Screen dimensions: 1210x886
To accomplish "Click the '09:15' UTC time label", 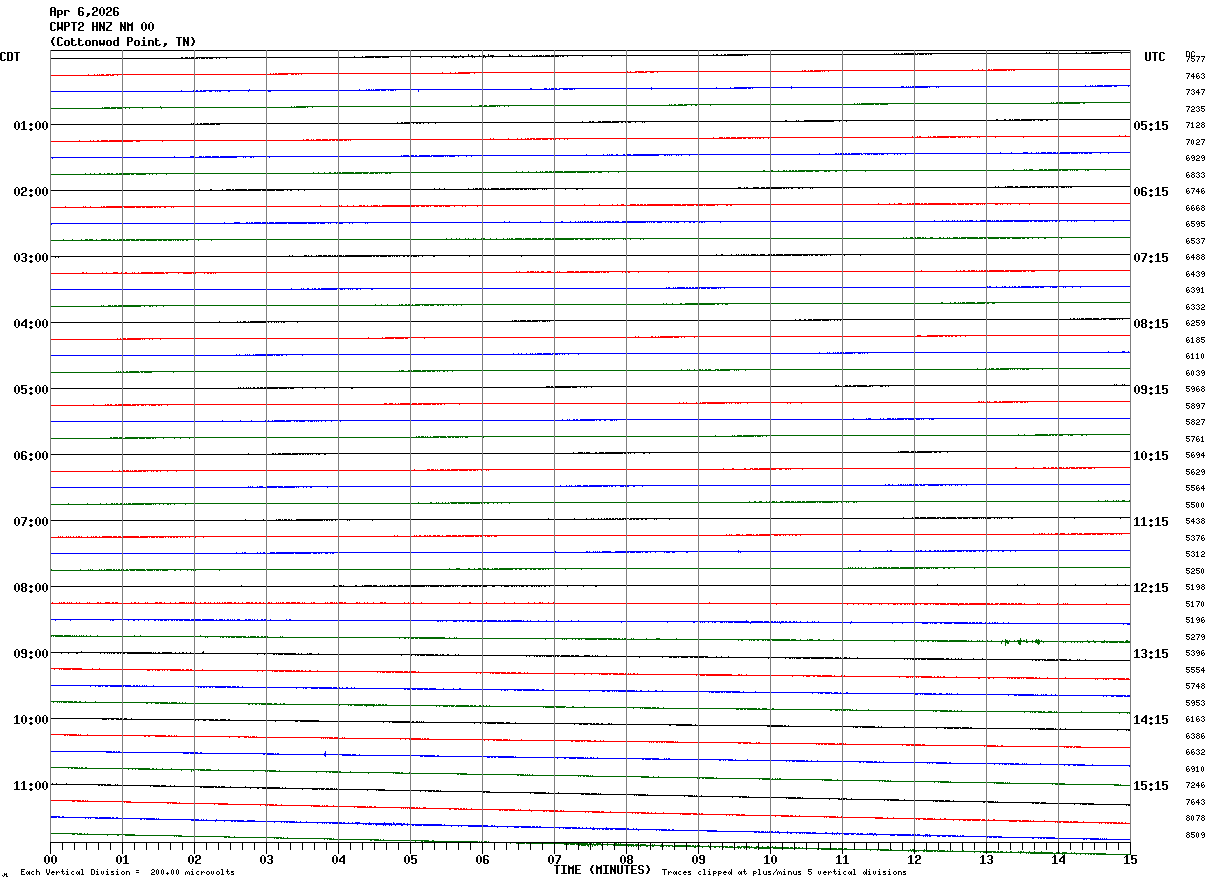I will coord(1151,390).
